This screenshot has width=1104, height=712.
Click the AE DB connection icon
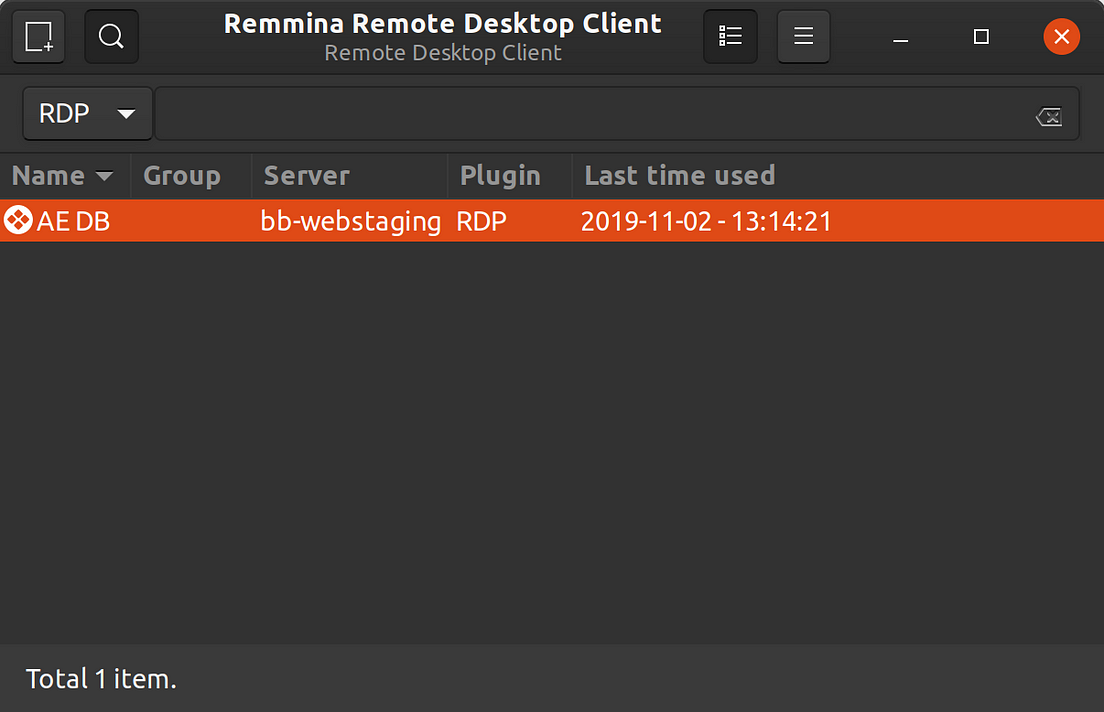(18, 220)
